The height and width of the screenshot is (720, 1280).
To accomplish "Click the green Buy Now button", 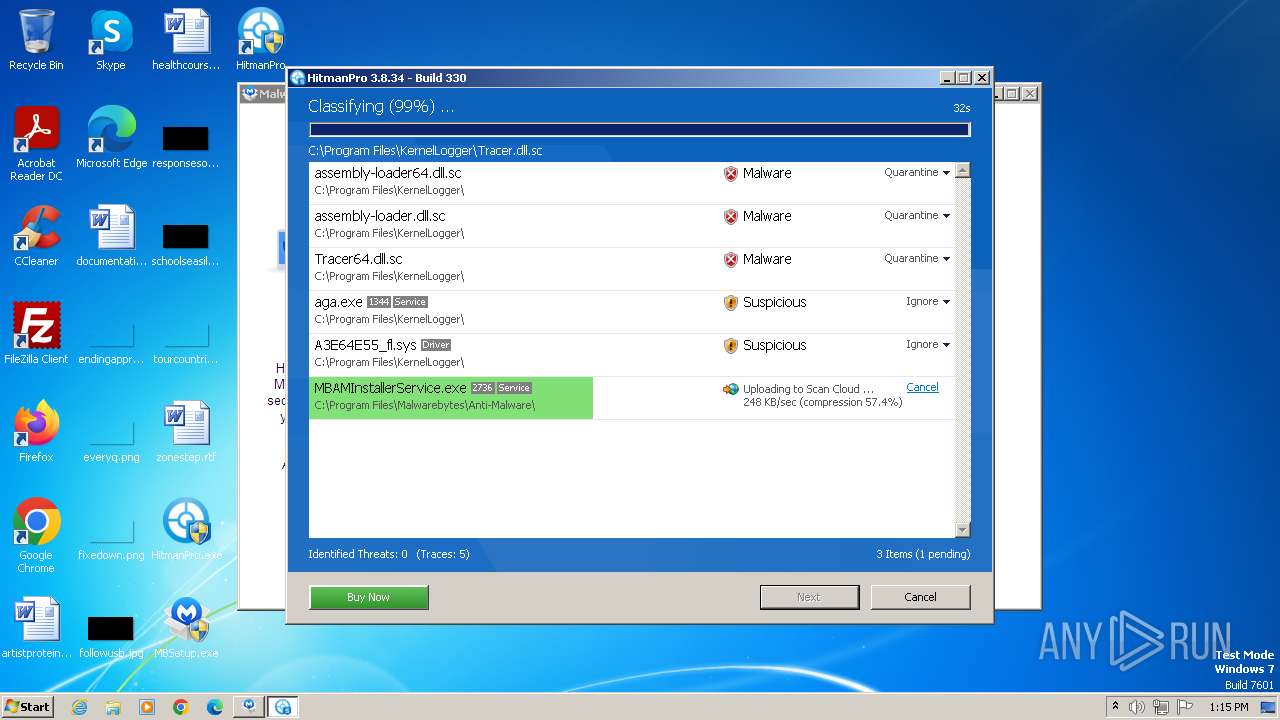I will (x=369, y=597).
